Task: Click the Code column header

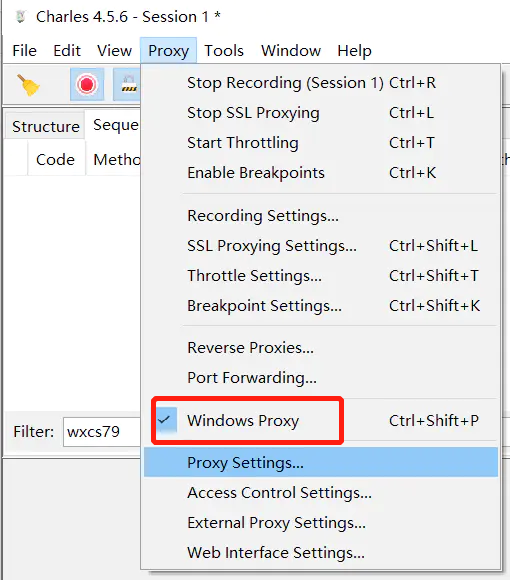Action: click(x=55, y=160)
